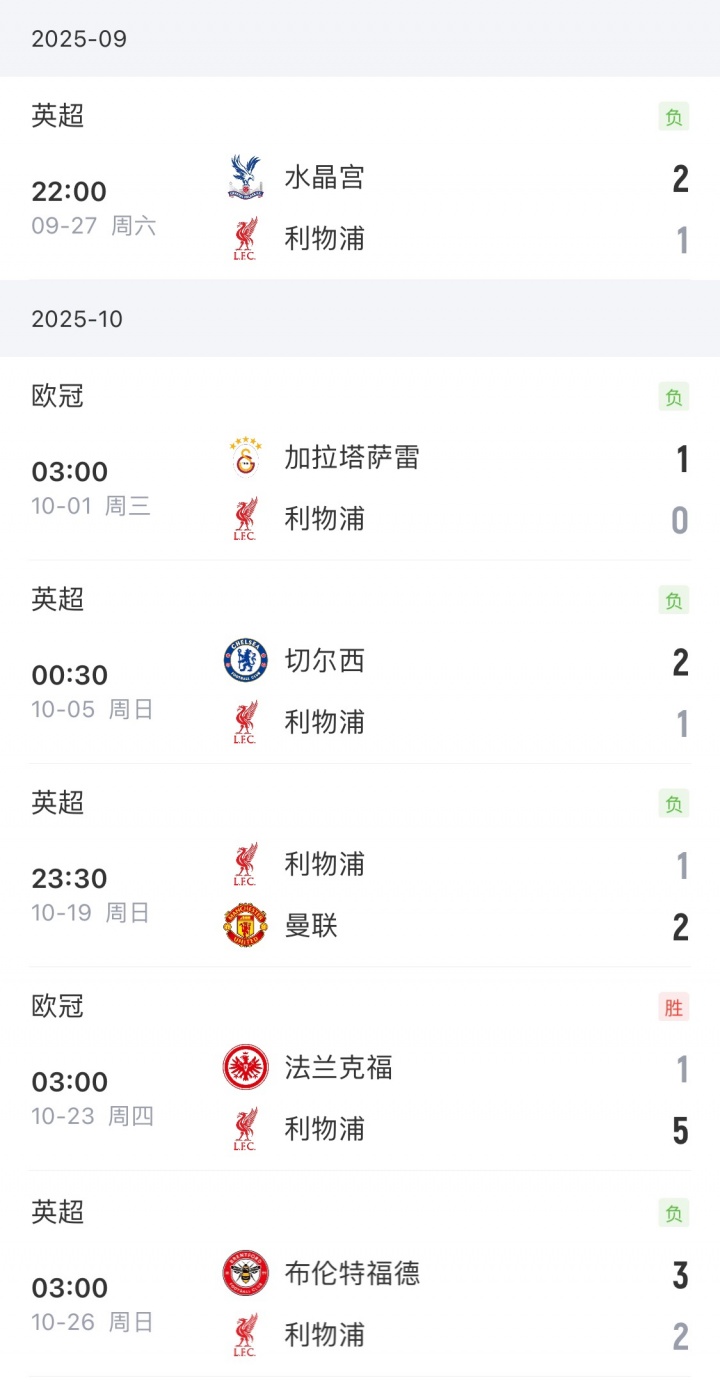Click Liverpool crest in Crystal Palace match

[245, 239]
